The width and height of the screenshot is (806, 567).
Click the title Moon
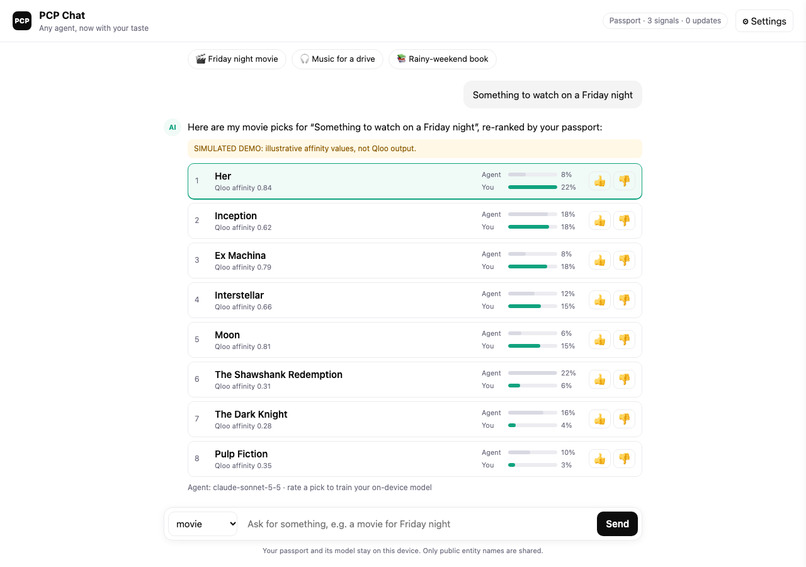click(227, 335)
